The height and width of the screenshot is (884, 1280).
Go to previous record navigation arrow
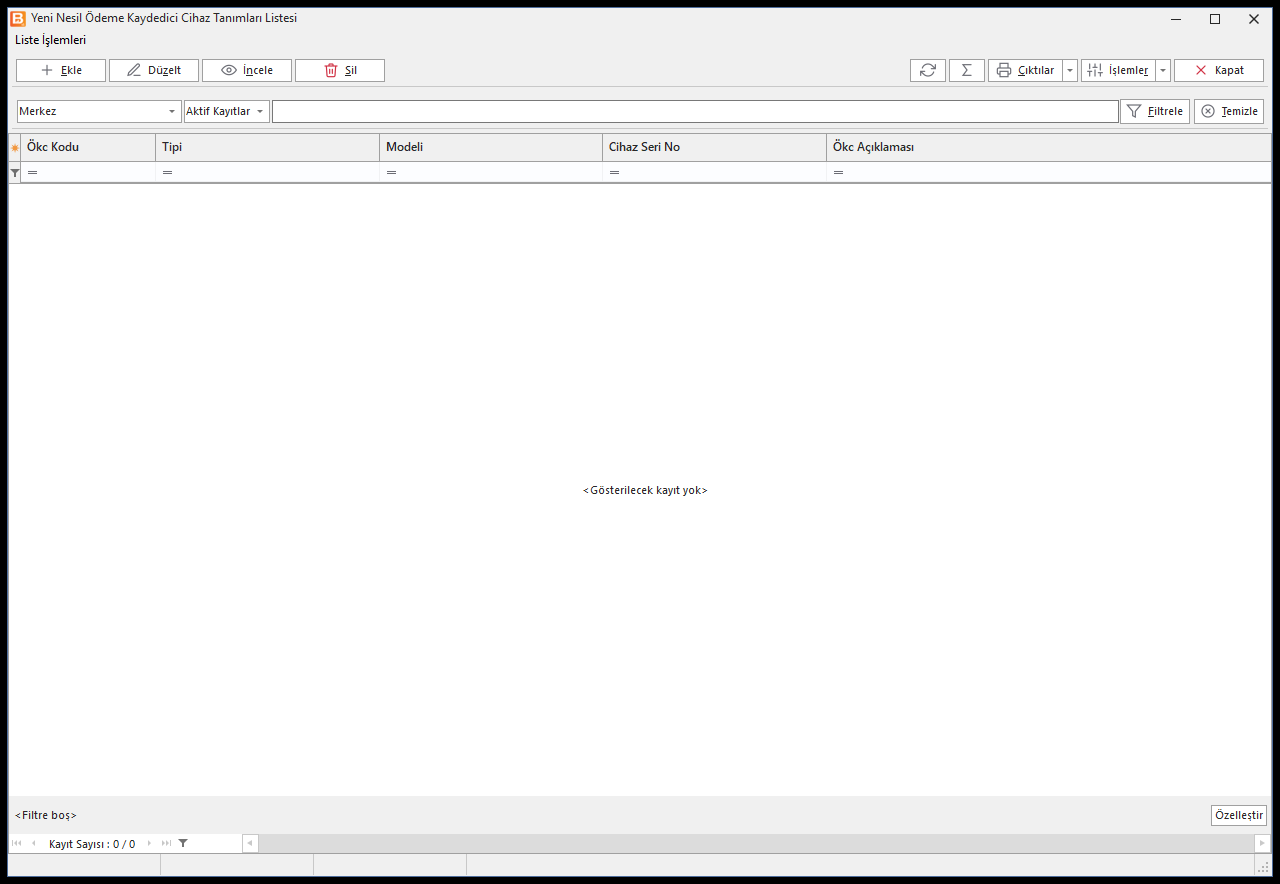coord(33,843)
